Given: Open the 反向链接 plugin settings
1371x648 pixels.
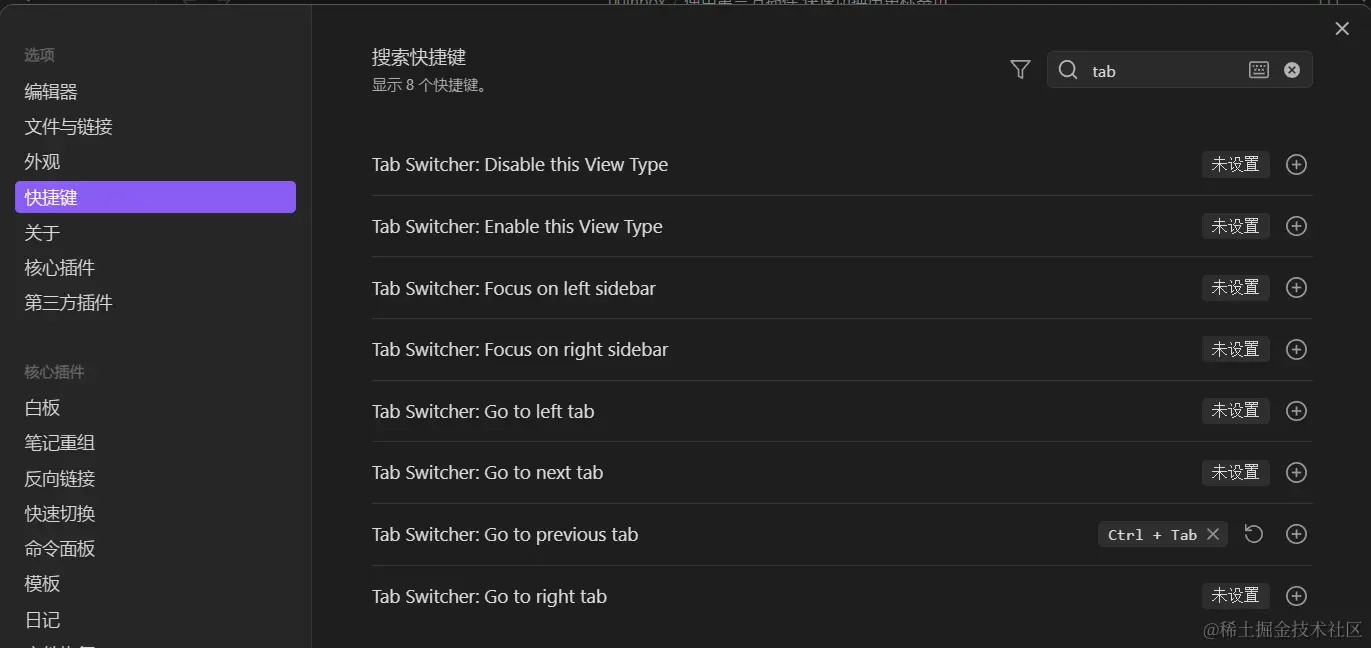Looking at the screenshot, I should [58, 478].
